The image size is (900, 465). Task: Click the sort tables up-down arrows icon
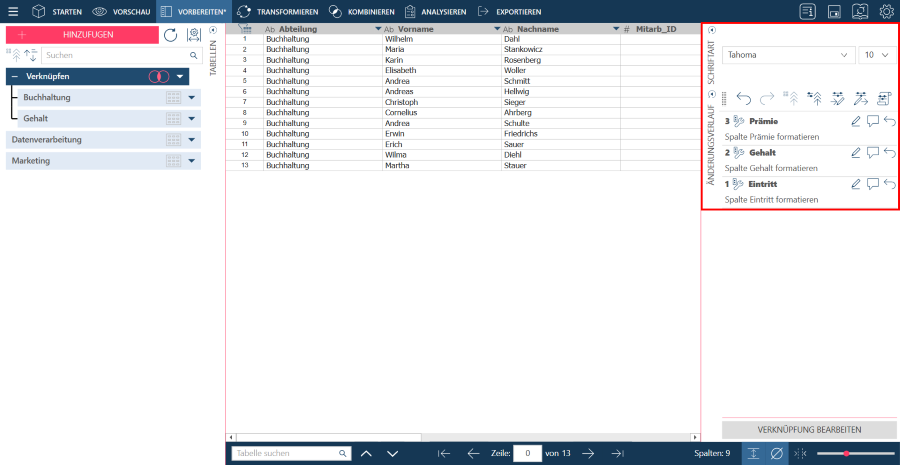point(30,55)
